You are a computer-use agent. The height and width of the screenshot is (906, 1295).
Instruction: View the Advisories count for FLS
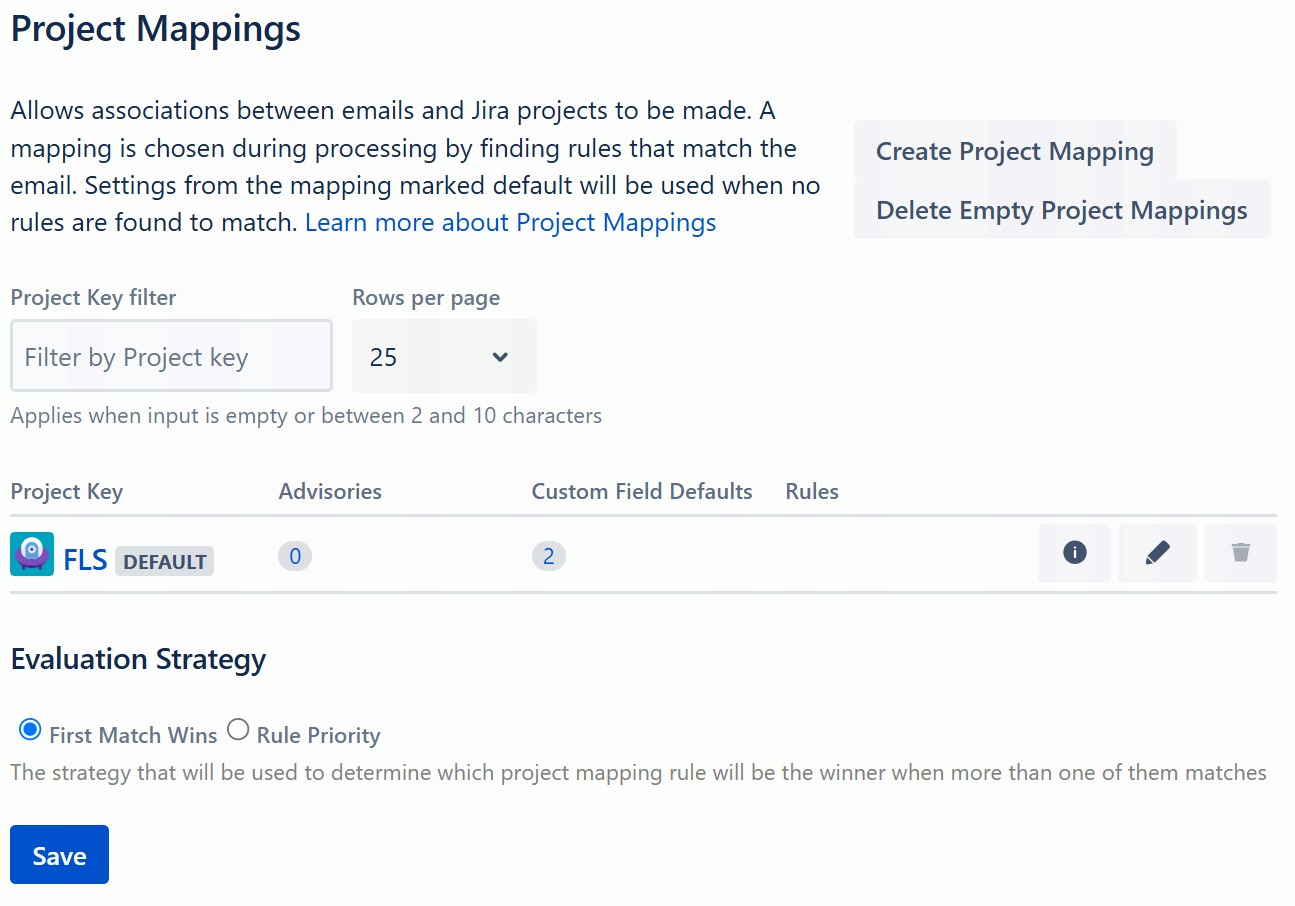click(294, 555)
